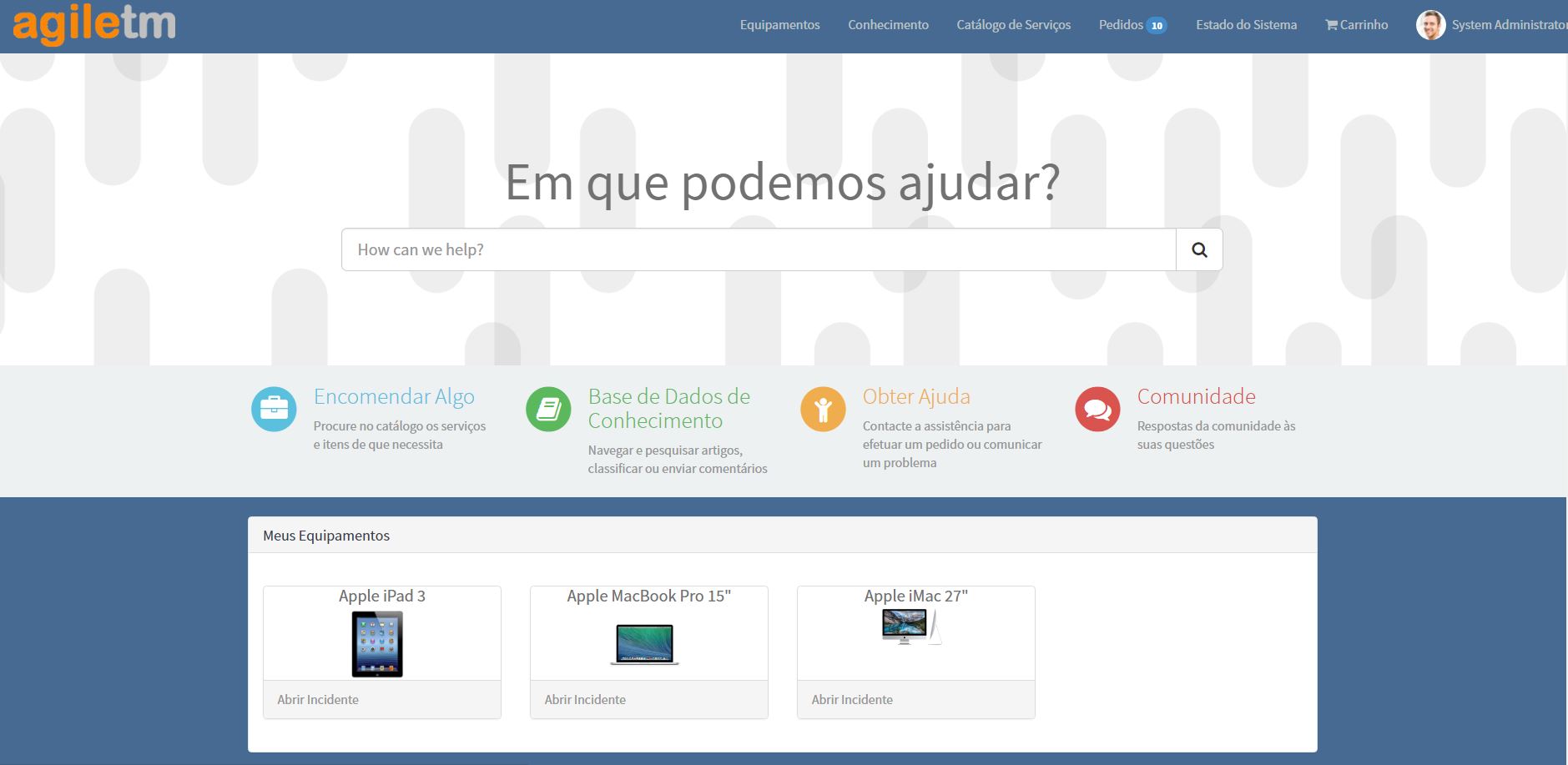Expand the System Administrator user menu
This screenshot has height=765, width=1568.
pyautogui.click(x=1507, y=25)
